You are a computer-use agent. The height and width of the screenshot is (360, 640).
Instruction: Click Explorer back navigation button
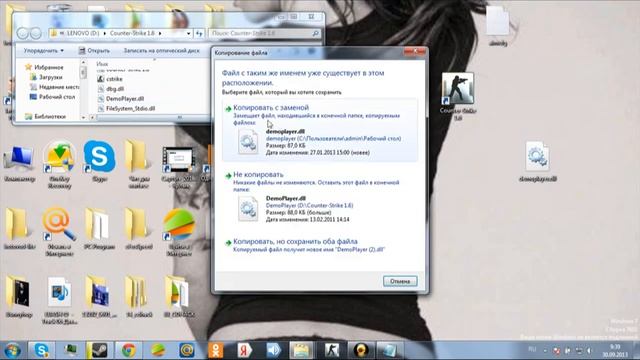(23, 33)
